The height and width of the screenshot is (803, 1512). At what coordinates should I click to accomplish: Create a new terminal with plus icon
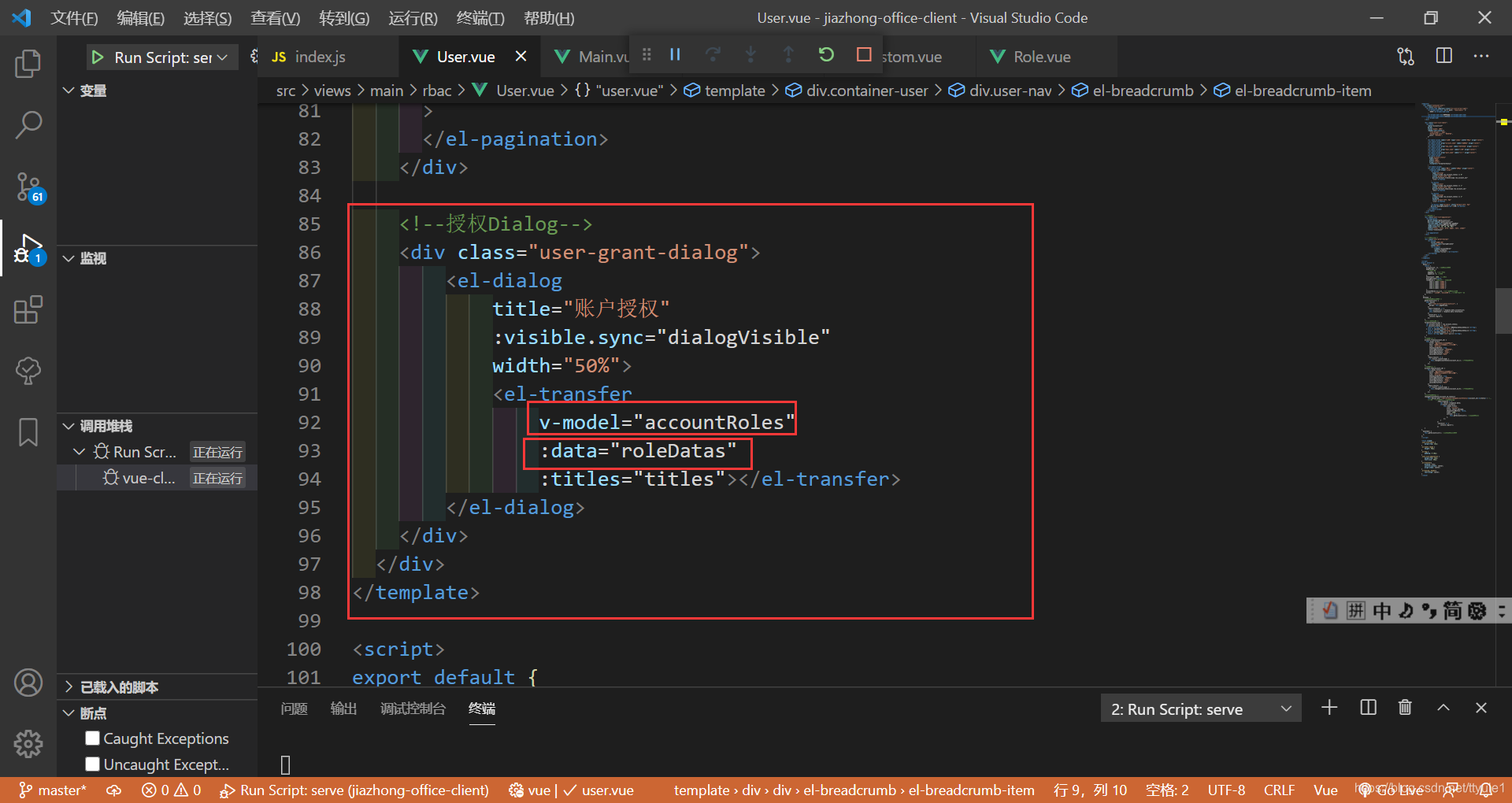(x=1329, y=708)
